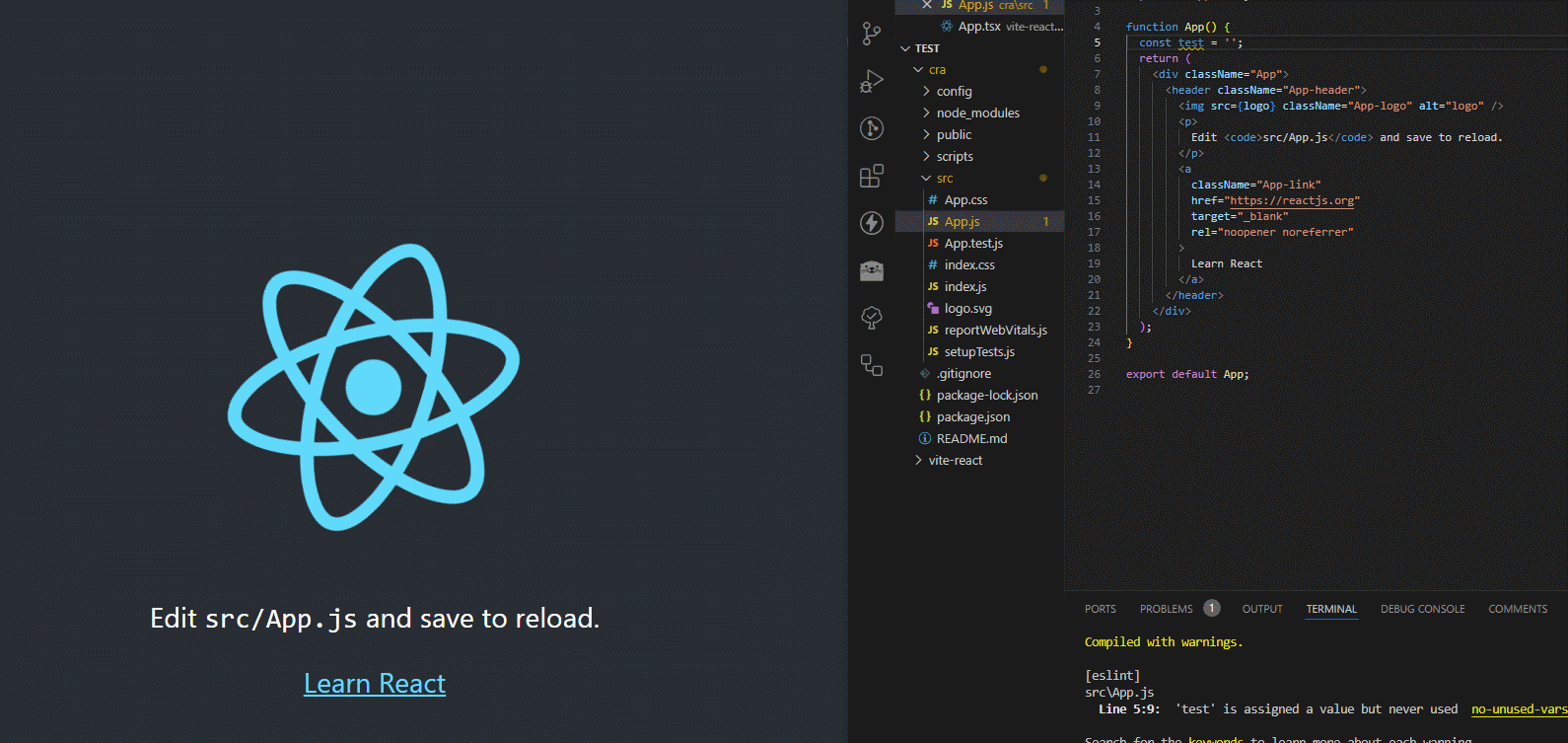Click the Learn React link

pyautogui.click(x=375, y=684)
